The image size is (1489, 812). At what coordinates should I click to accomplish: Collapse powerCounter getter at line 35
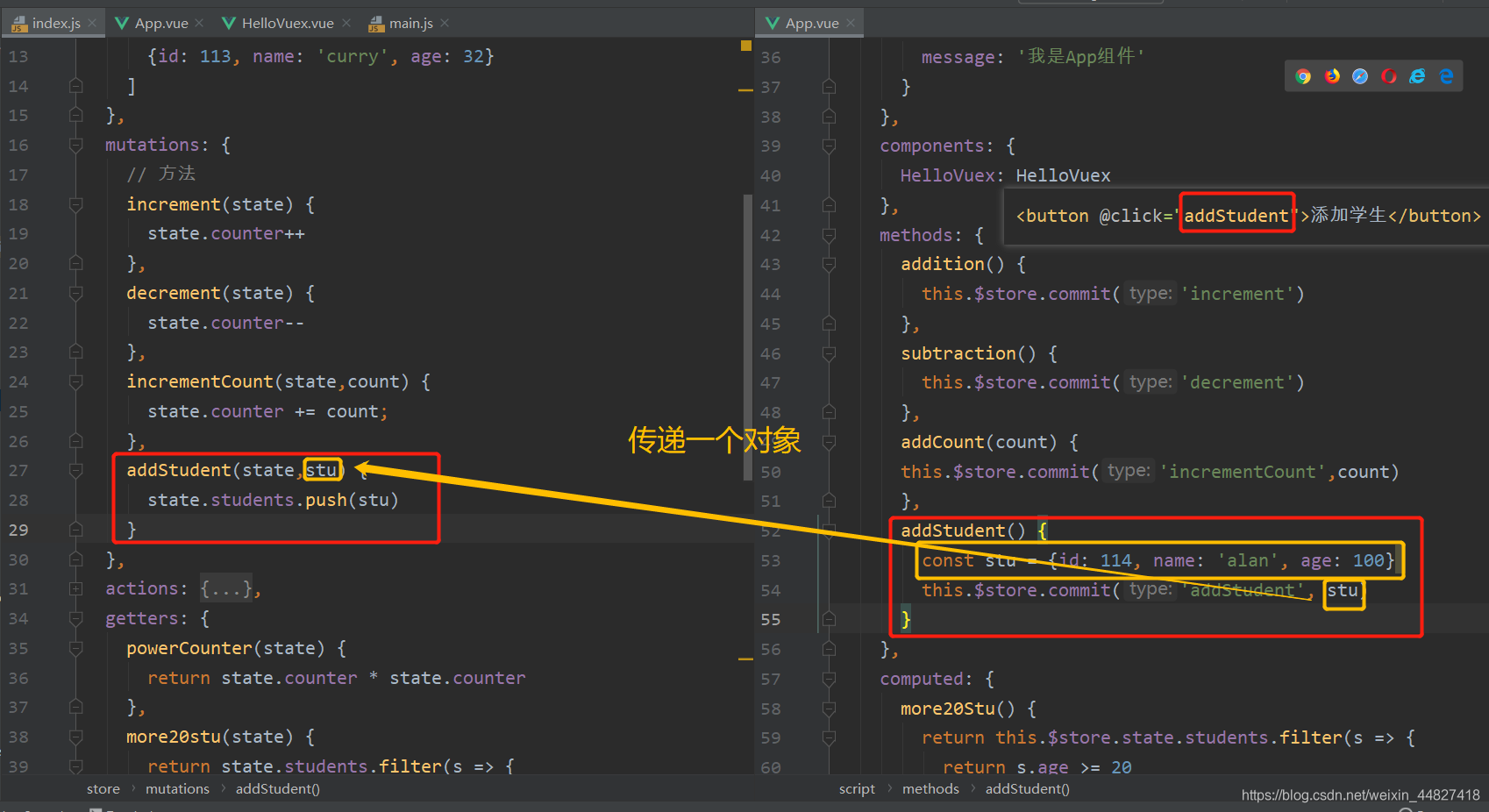tap(76, 648)
